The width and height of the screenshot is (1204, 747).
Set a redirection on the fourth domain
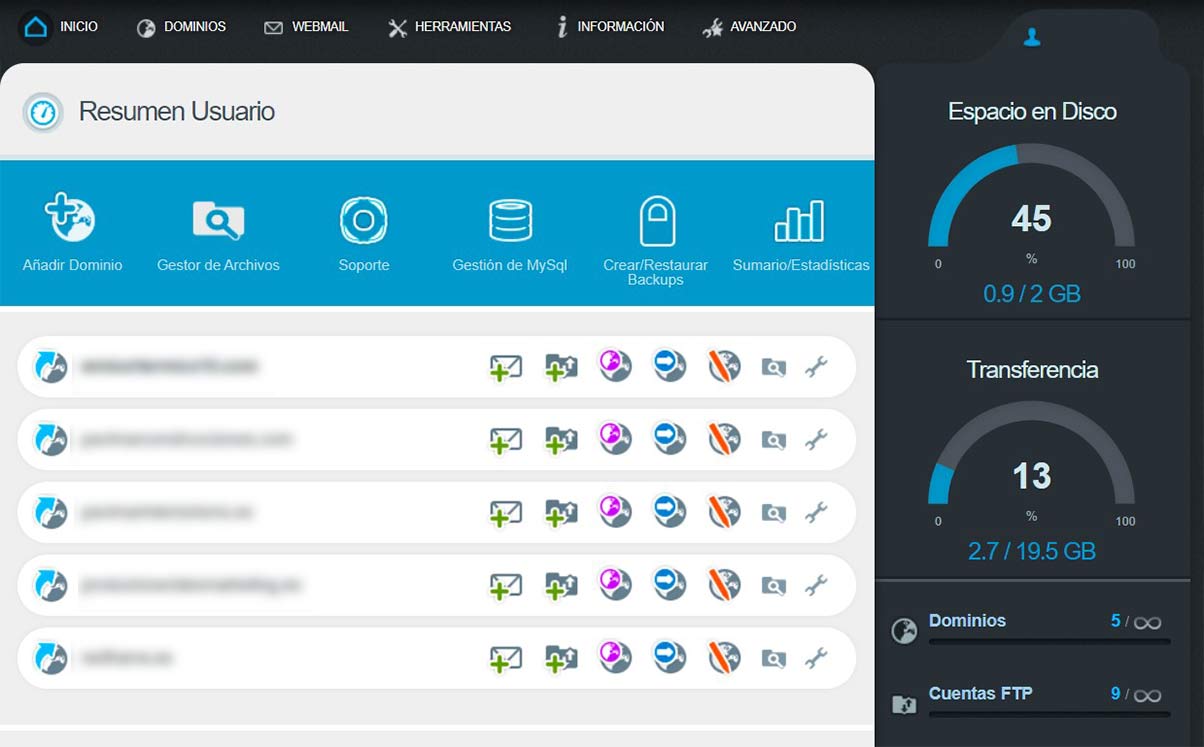669,585
